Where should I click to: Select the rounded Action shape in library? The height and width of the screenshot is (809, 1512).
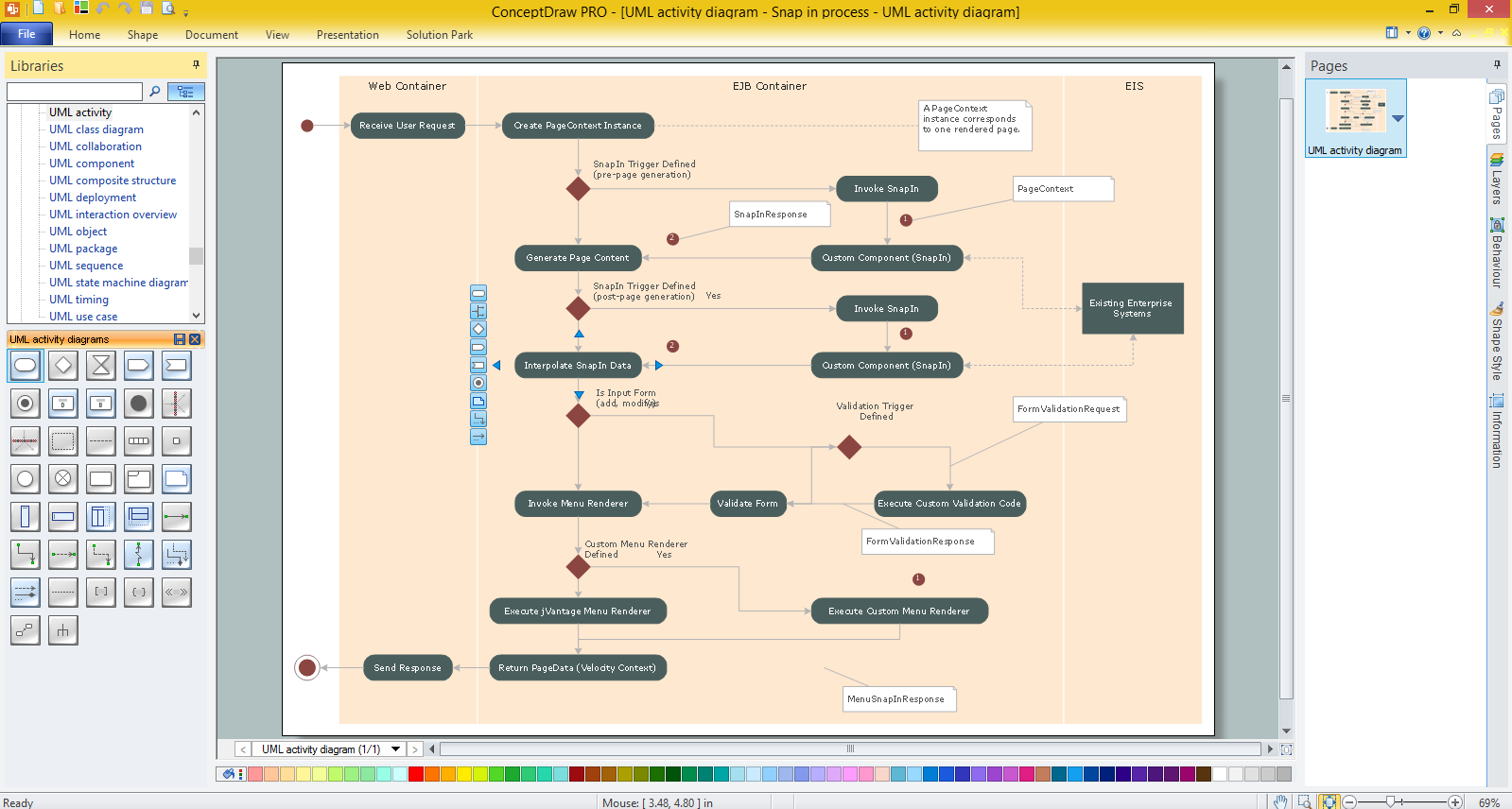[x=26, y=366]
